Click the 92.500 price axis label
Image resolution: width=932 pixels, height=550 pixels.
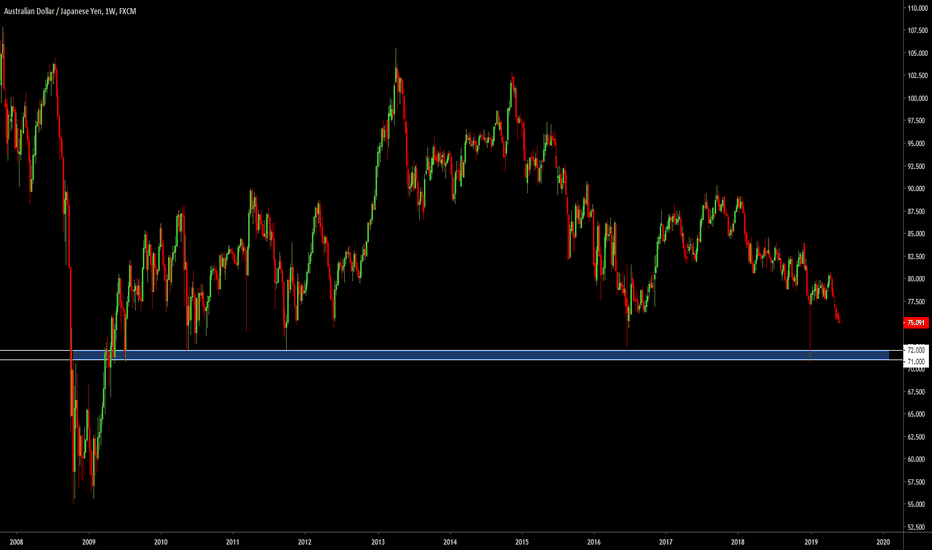point(917,166)
